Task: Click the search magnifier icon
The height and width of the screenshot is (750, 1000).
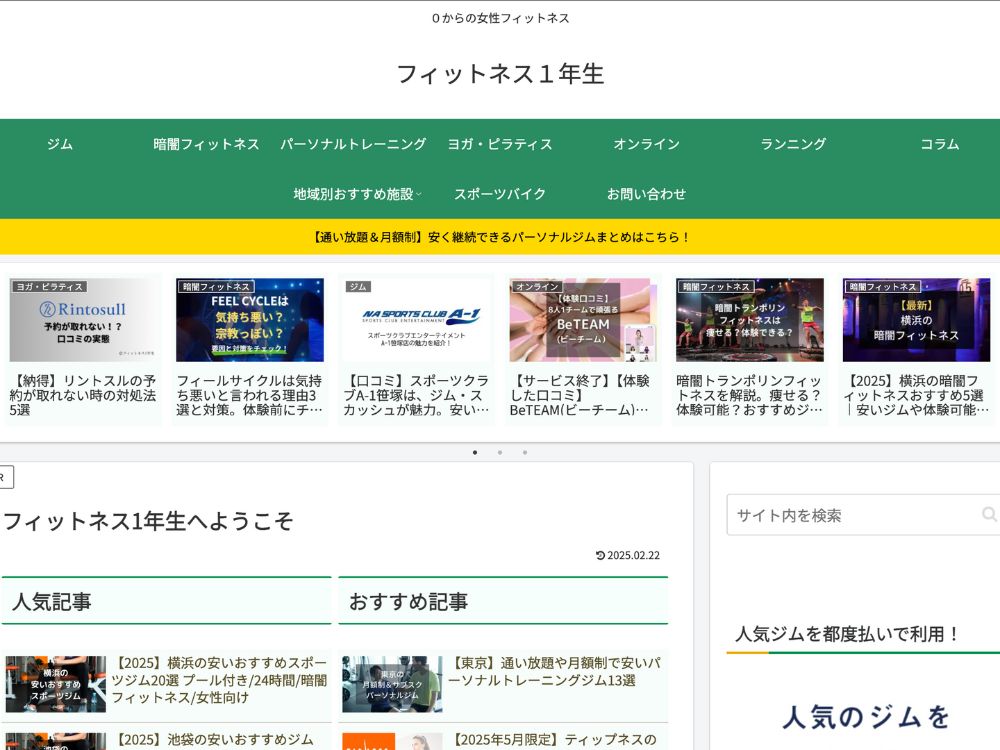Action: pyautogui.click(x=989, y=514)
